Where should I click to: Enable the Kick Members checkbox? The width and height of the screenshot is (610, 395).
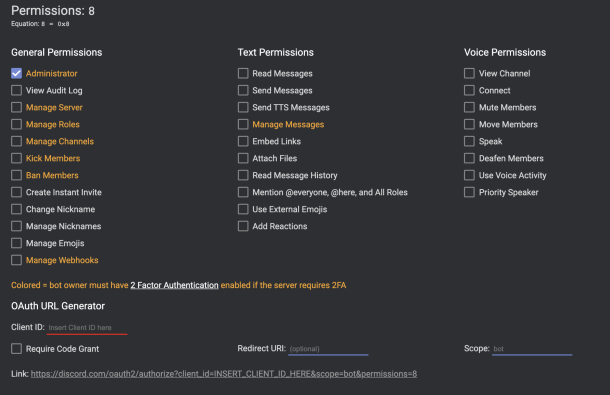pyautogui.click(x=16, y=158)
